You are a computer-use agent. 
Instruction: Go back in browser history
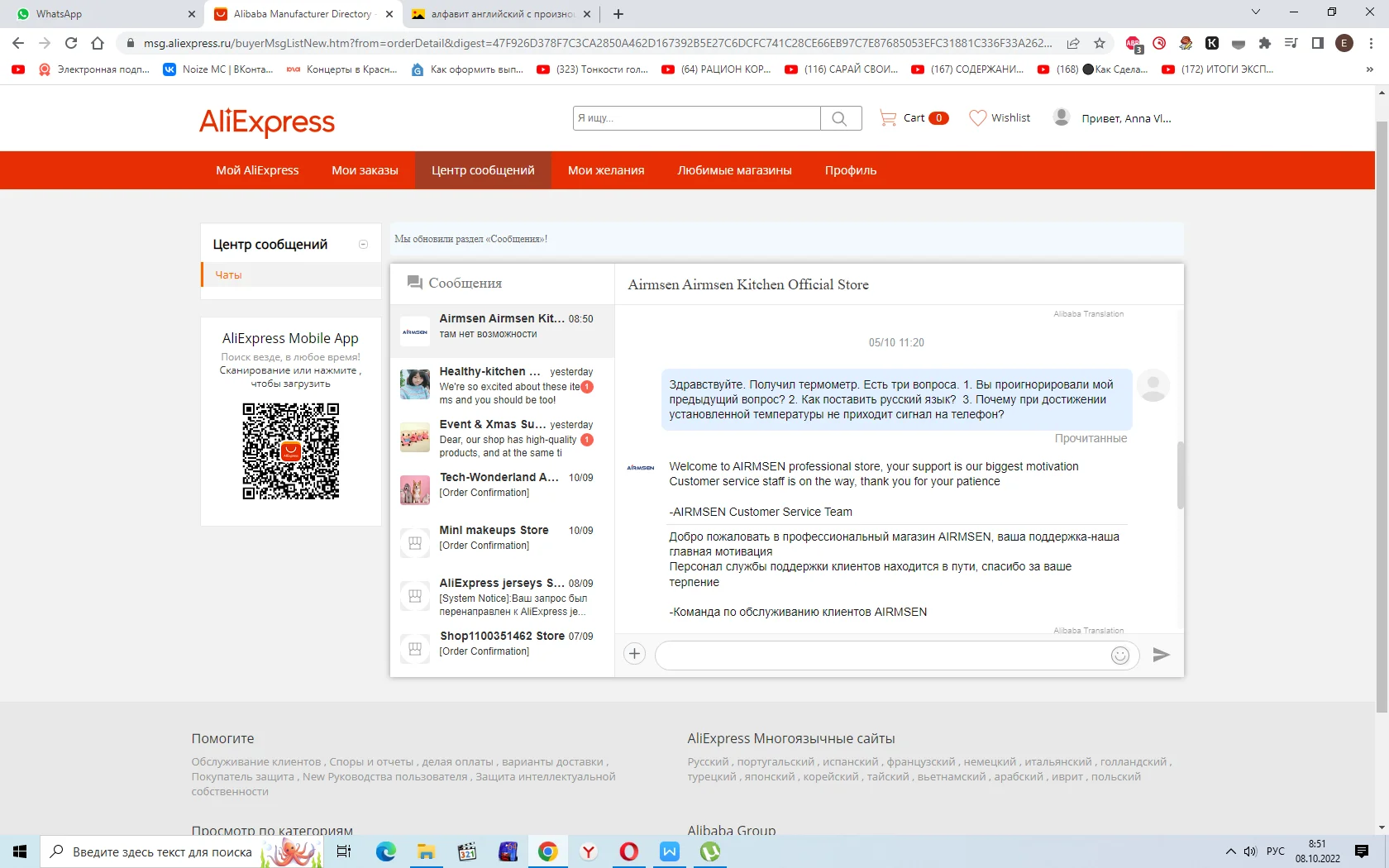tap(18, 43)
